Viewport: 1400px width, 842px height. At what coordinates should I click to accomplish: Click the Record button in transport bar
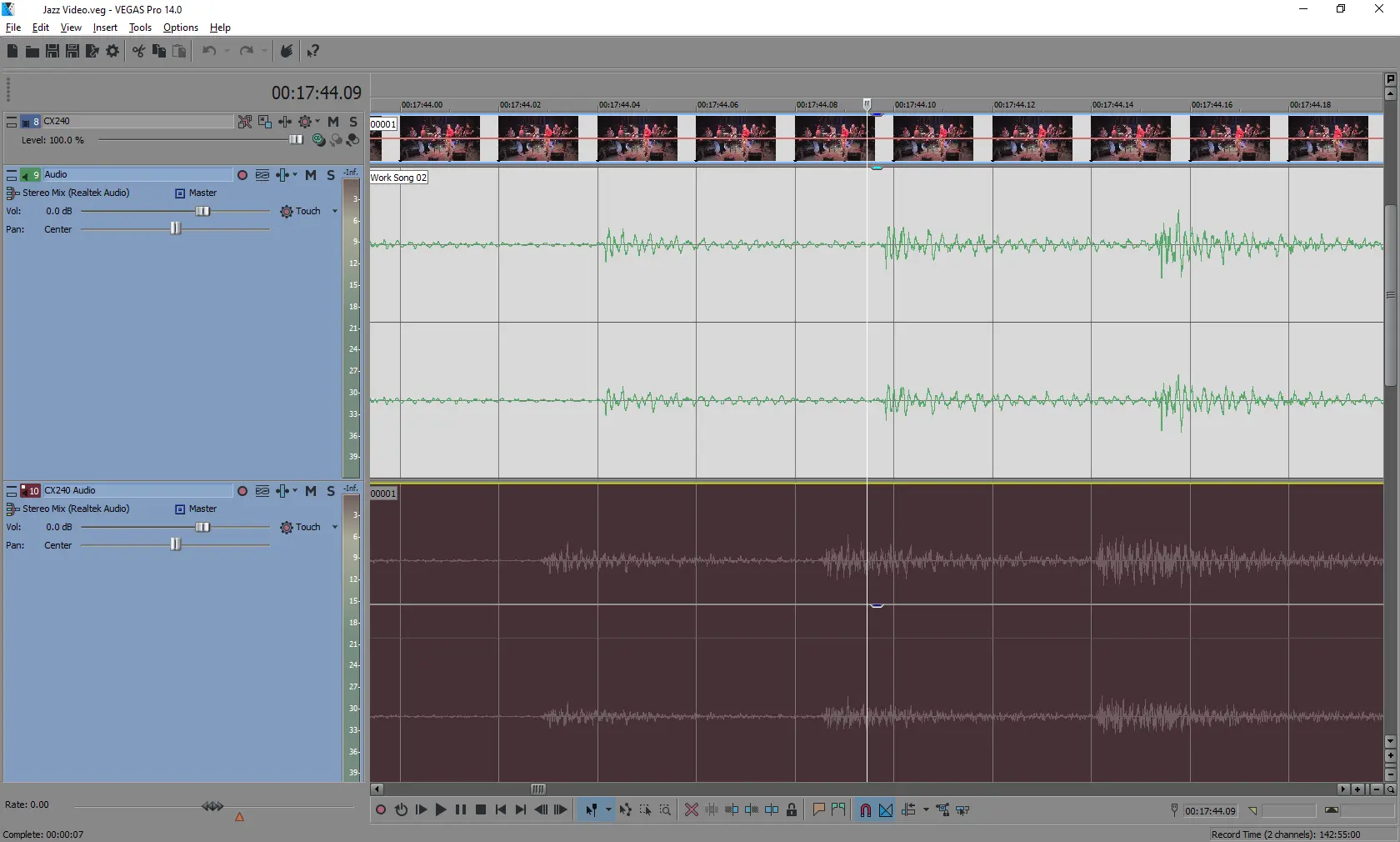coord(381,809)
